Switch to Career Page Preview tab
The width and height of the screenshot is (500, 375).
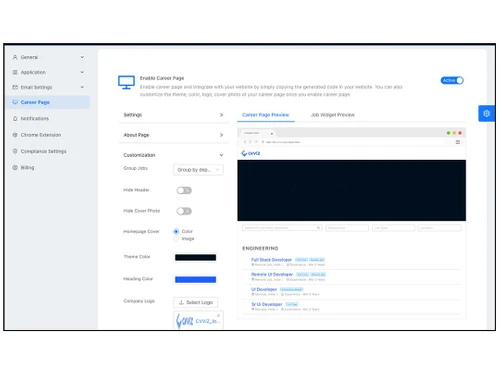point(266,115)
